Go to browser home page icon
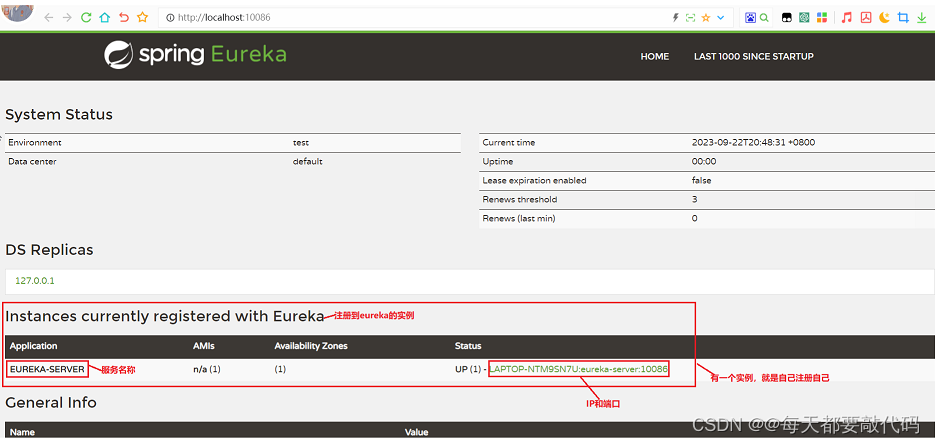This screenshot has width=935, height=444. click(x=104, y=17)
